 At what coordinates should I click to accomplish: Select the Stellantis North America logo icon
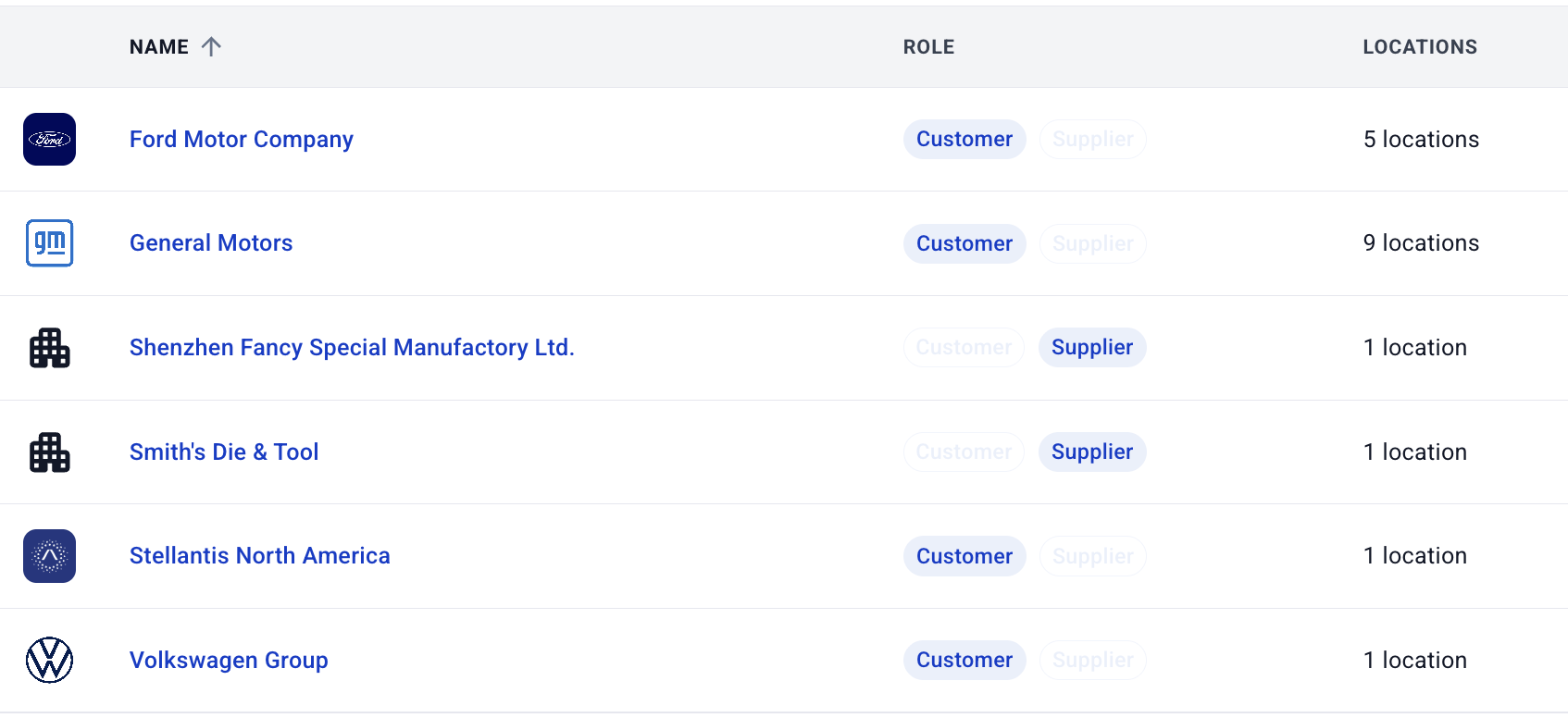pos(49,555)
